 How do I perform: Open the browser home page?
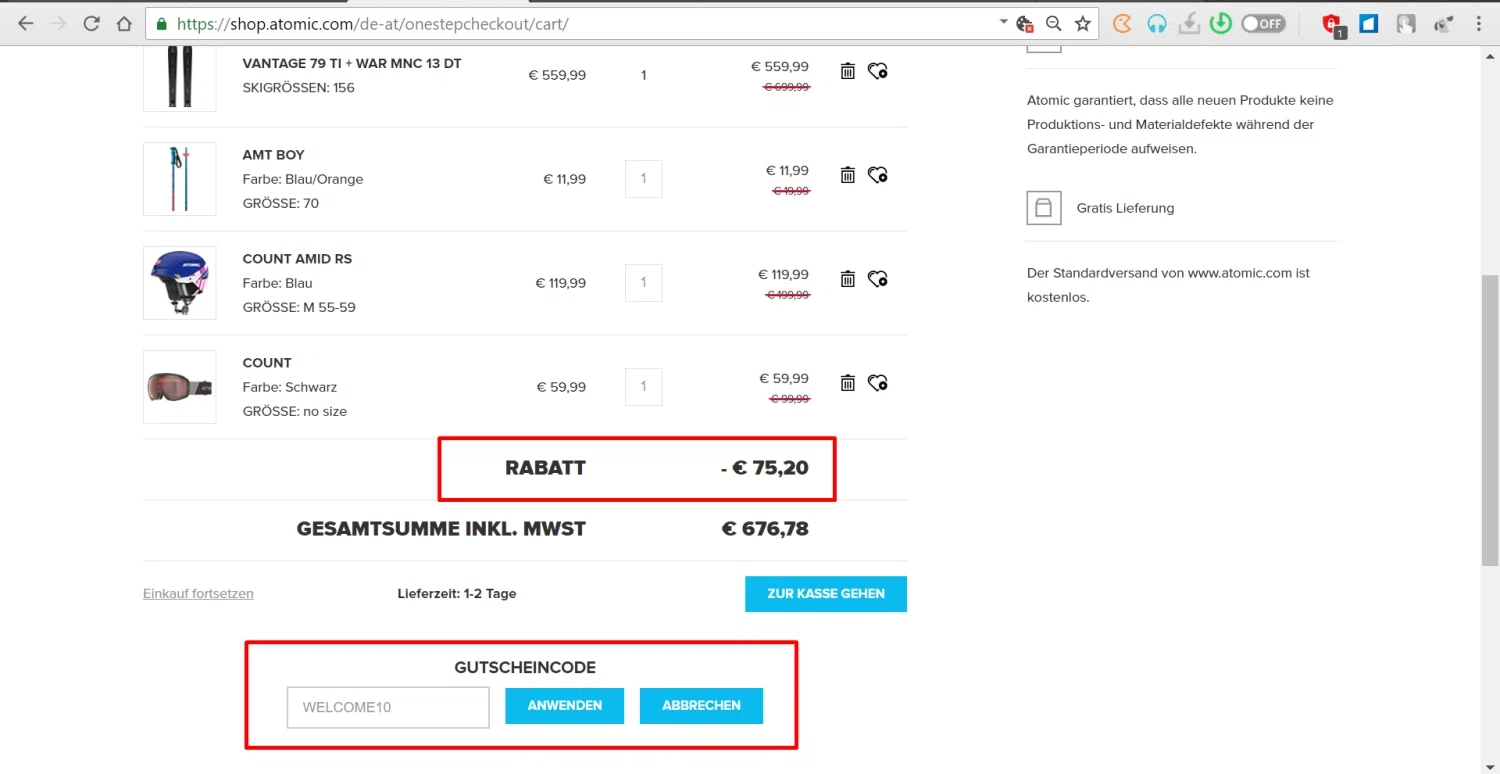(123, 24)
